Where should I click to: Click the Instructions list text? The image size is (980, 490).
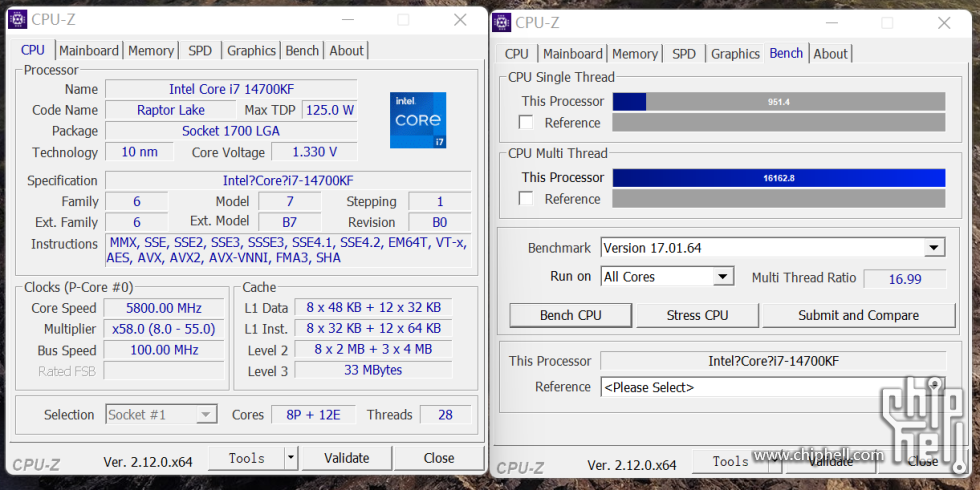(288, 250)
